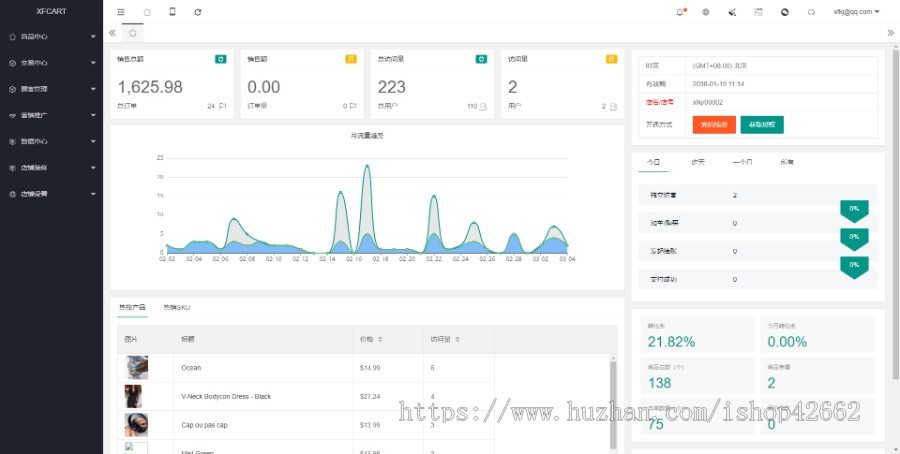
Task: Click the 'Cap ou pas cap' title
Action: pos(203,425)
